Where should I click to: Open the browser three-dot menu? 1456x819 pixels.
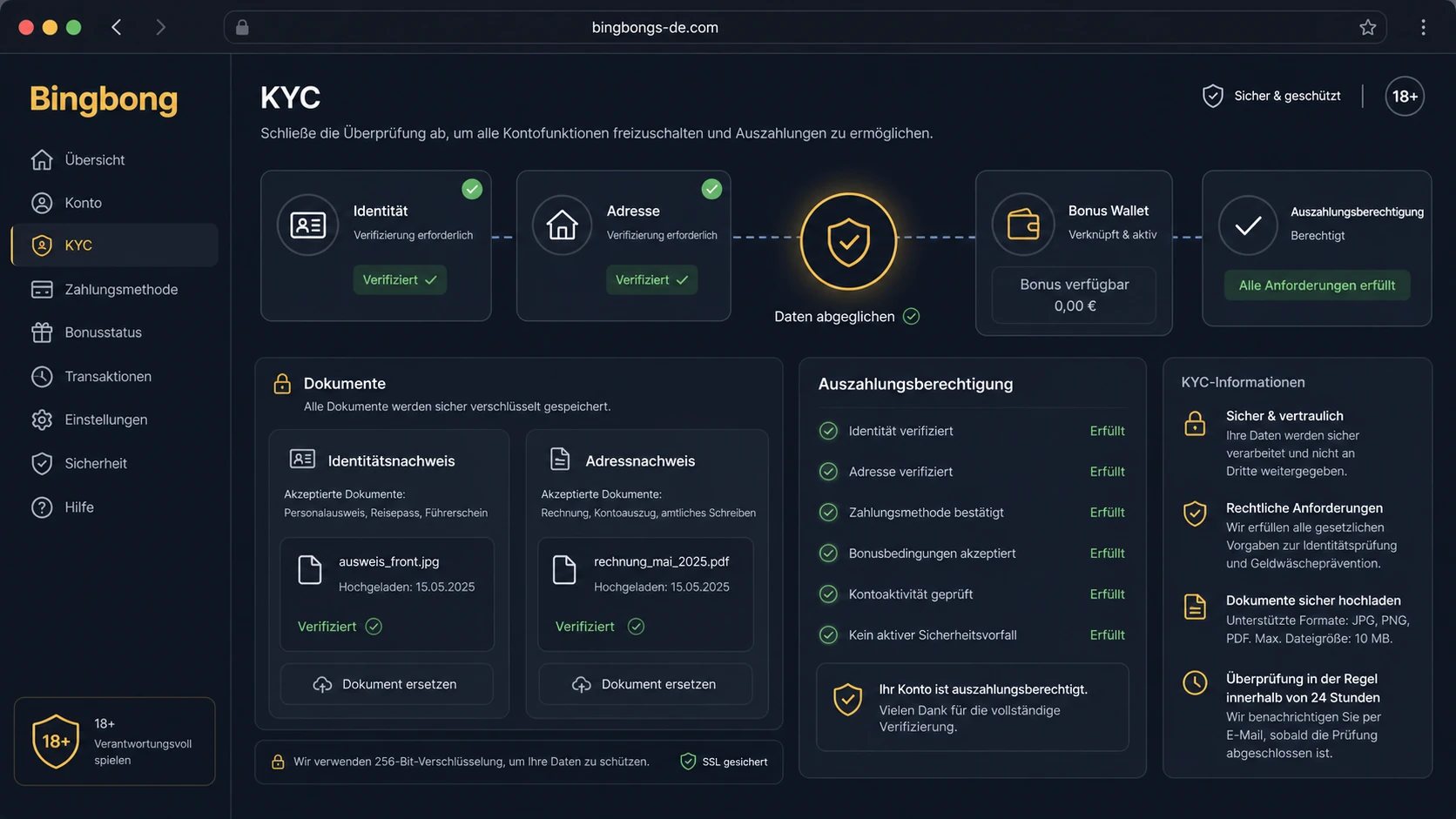point(1423,27)
